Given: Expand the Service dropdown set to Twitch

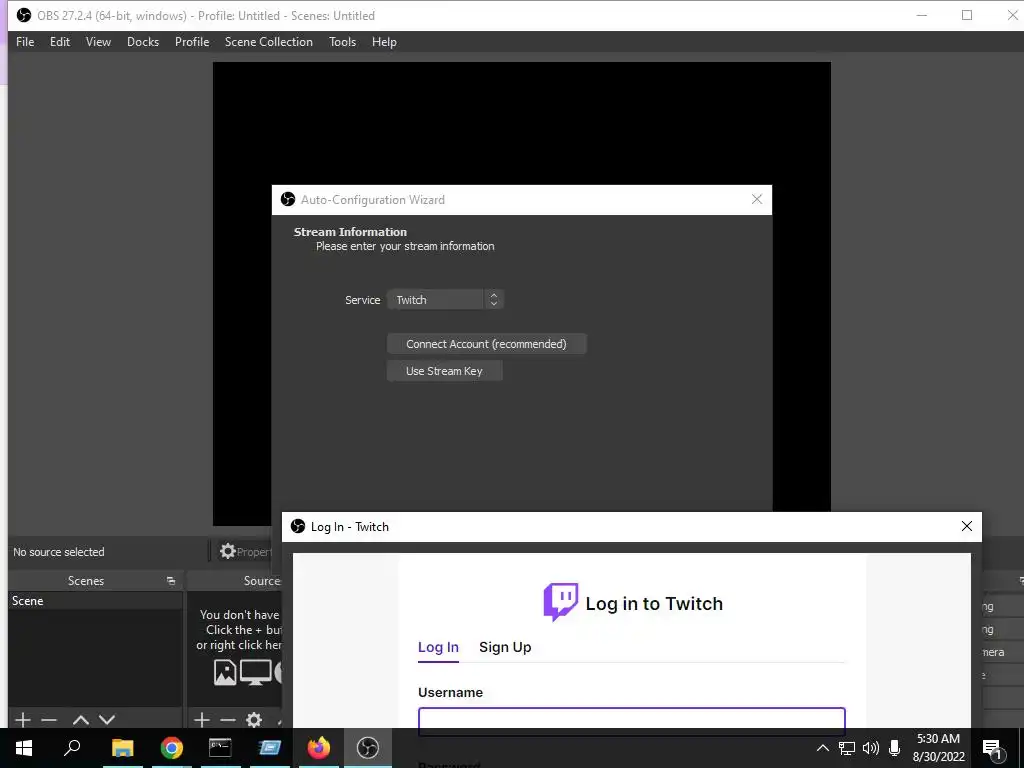Looking at the screenshot, I should click(445, 300).
